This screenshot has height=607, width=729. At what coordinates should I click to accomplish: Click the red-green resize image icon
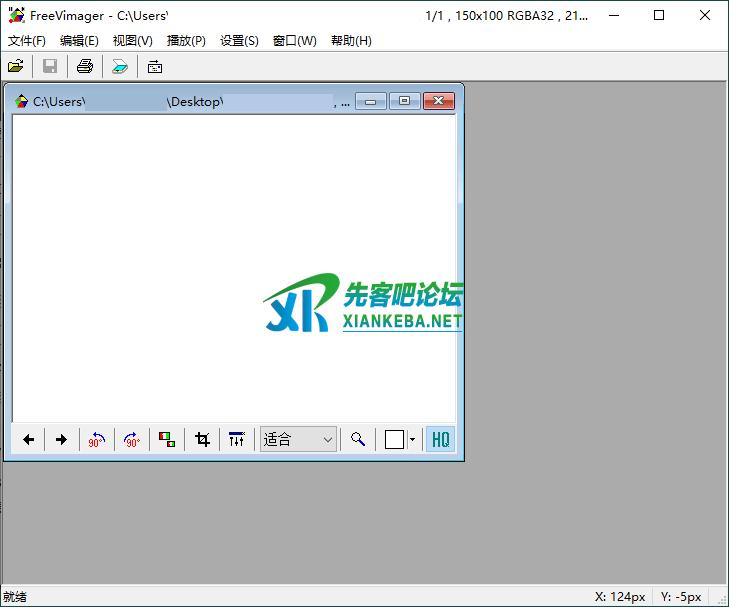pyautogui.click(x=167, y=439)
